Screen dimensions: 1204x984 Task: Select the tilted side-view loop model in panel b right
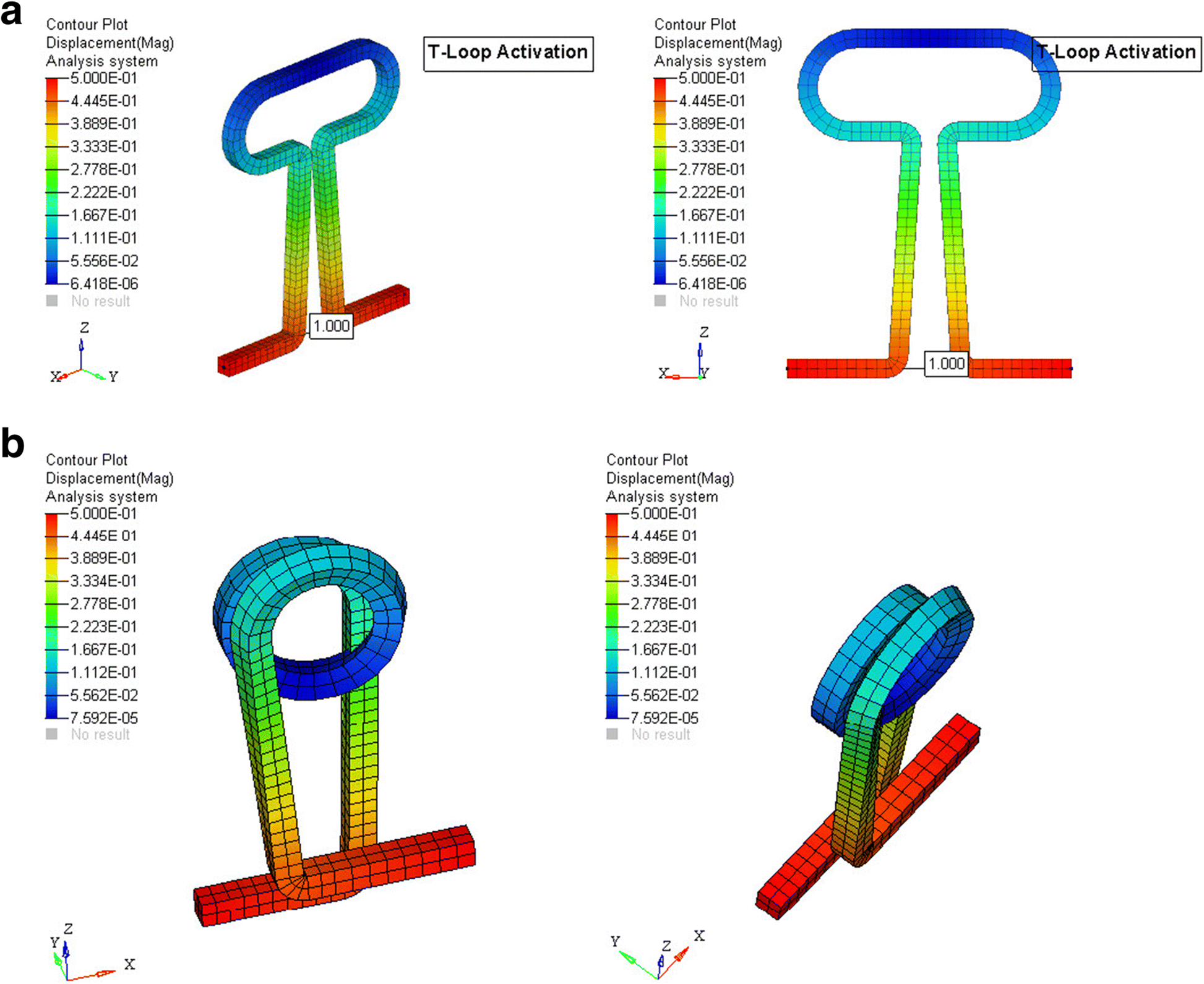tap(868, 751)
